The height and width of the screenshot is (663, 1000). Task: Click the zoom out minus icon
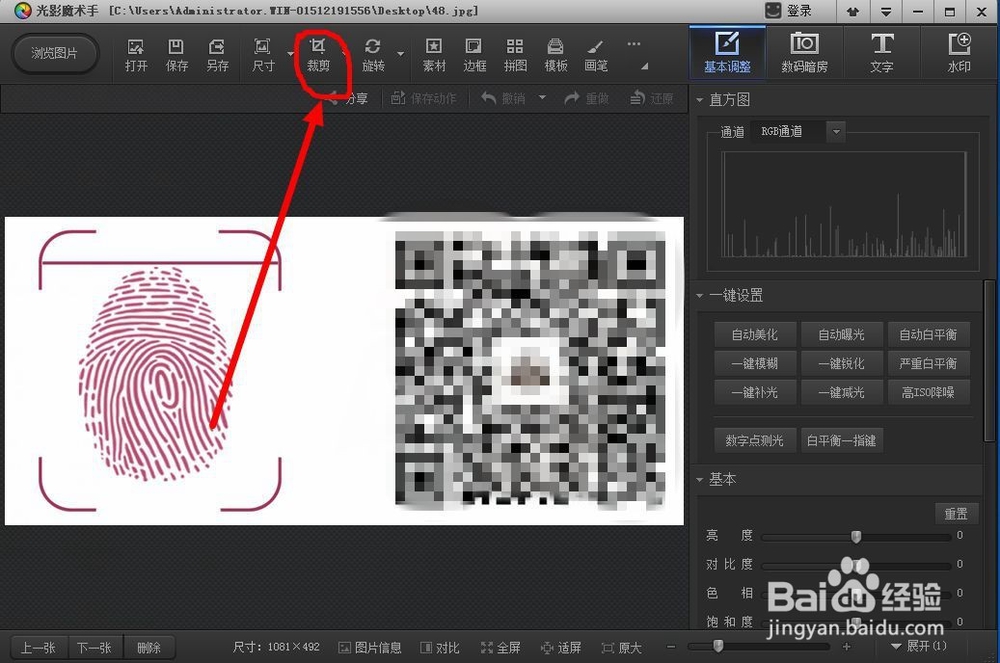tap(671, 647)
